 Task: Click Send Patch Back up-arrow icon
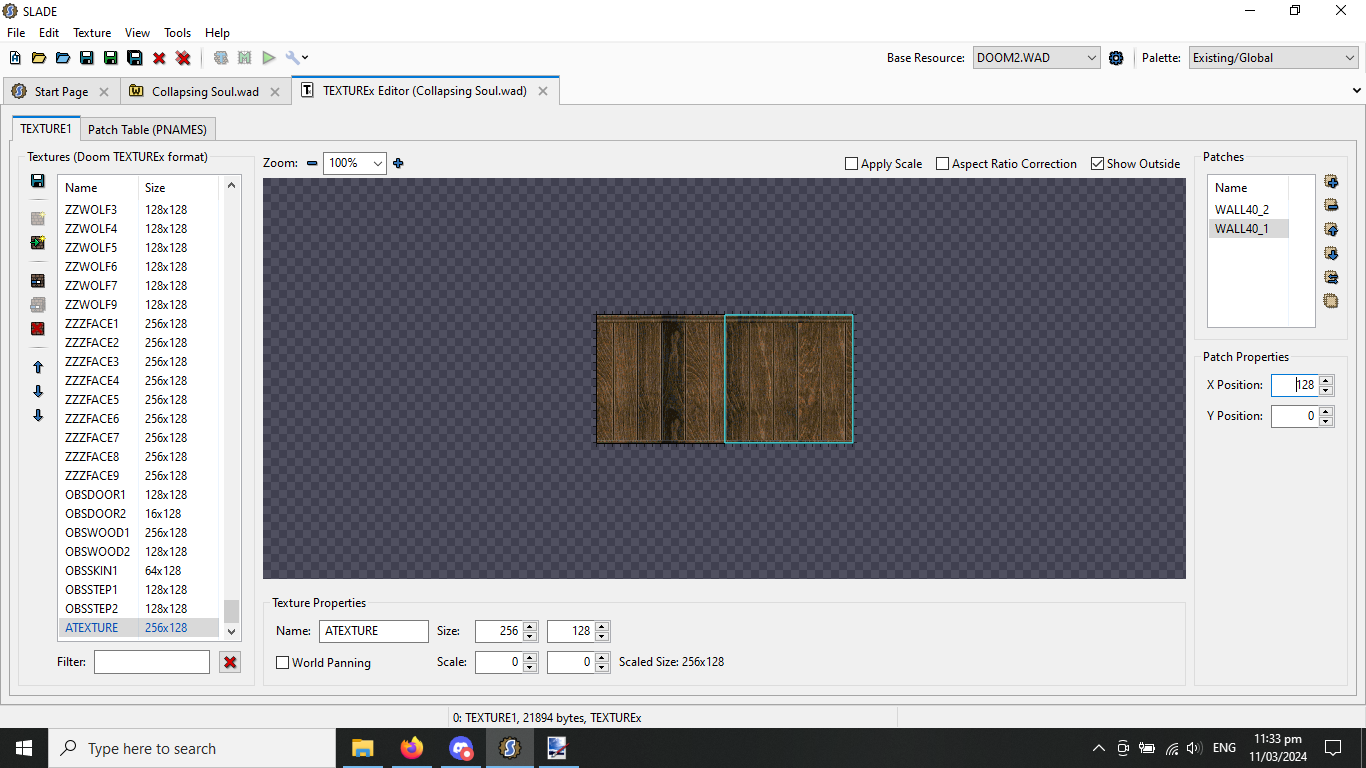coord(1331,229)
